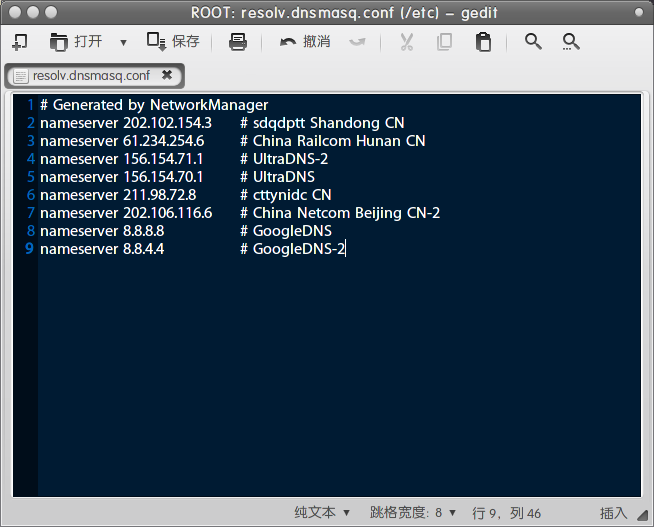This screenshot has width=654, height=527.
Task: Click on 'nameserver 202.106.116.6' text
Action: [126, 213]
